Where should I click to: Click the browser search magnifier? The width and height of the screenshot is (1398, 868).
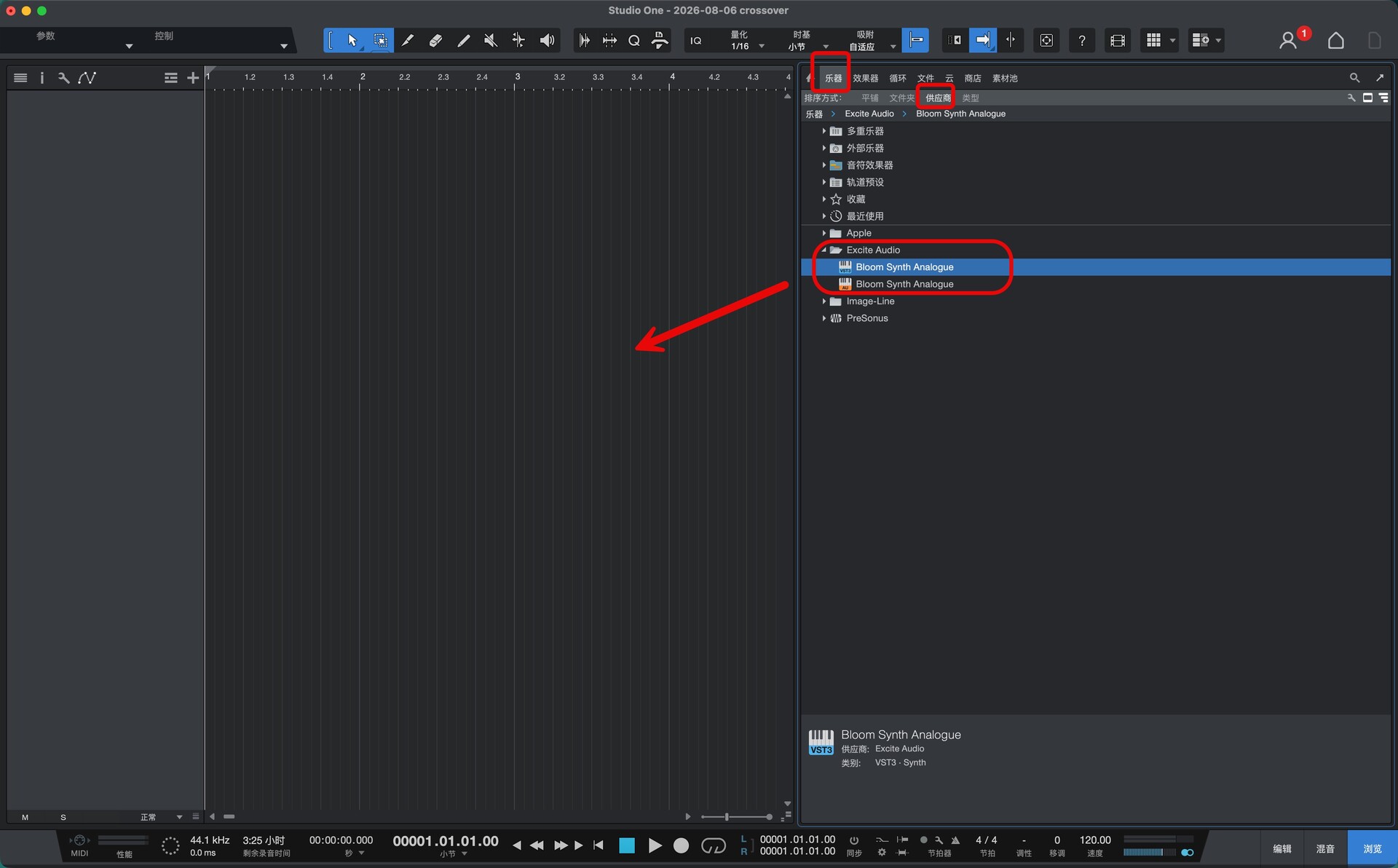point(1354,78)
